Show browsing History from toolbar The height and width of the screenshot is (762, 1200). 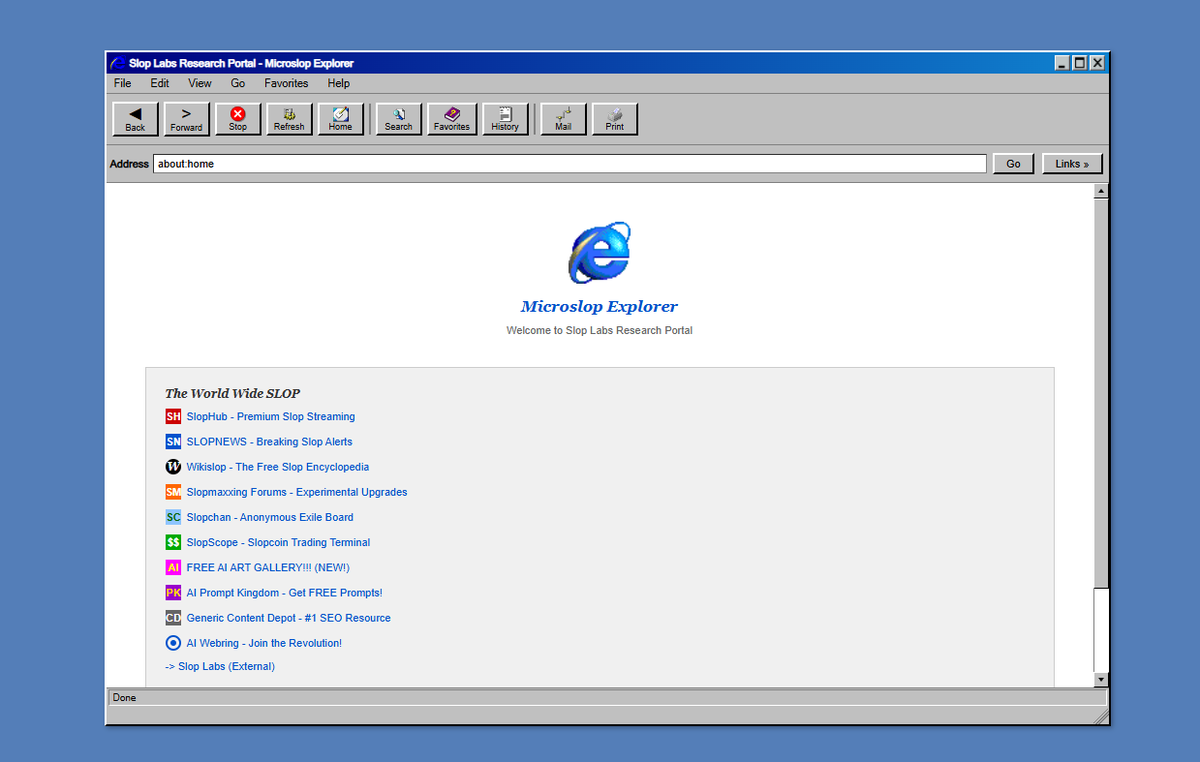[x=505, y=119]
